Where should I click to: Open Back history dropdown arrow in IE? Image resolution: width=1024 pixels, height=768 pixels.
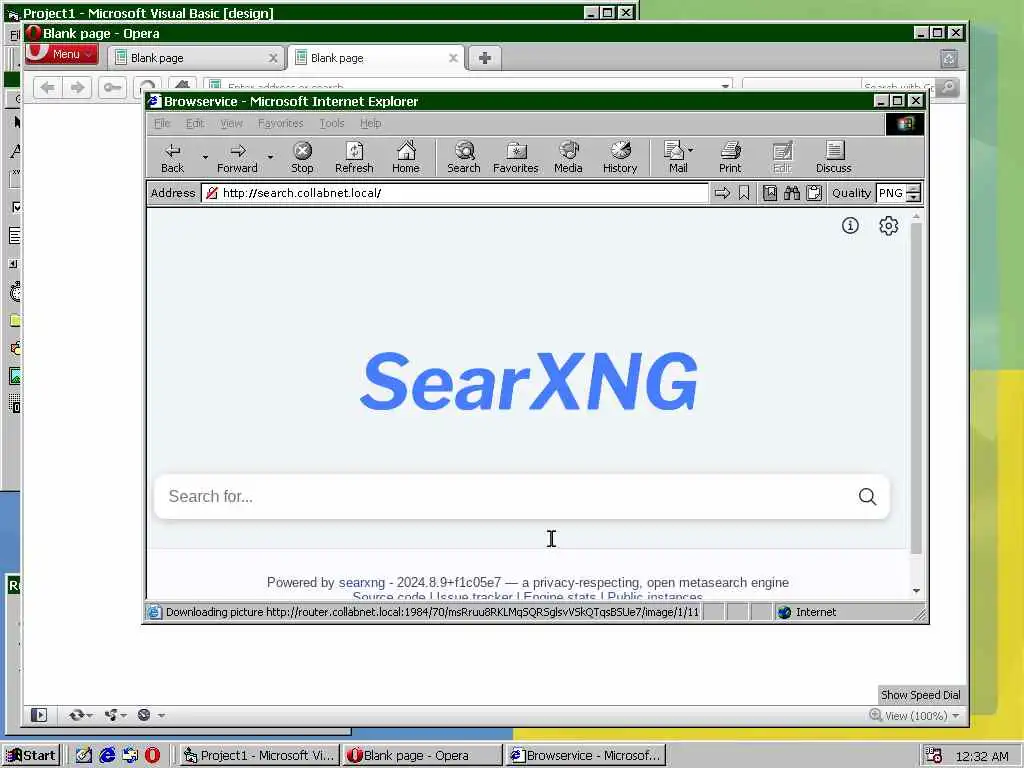coord(205,157)
